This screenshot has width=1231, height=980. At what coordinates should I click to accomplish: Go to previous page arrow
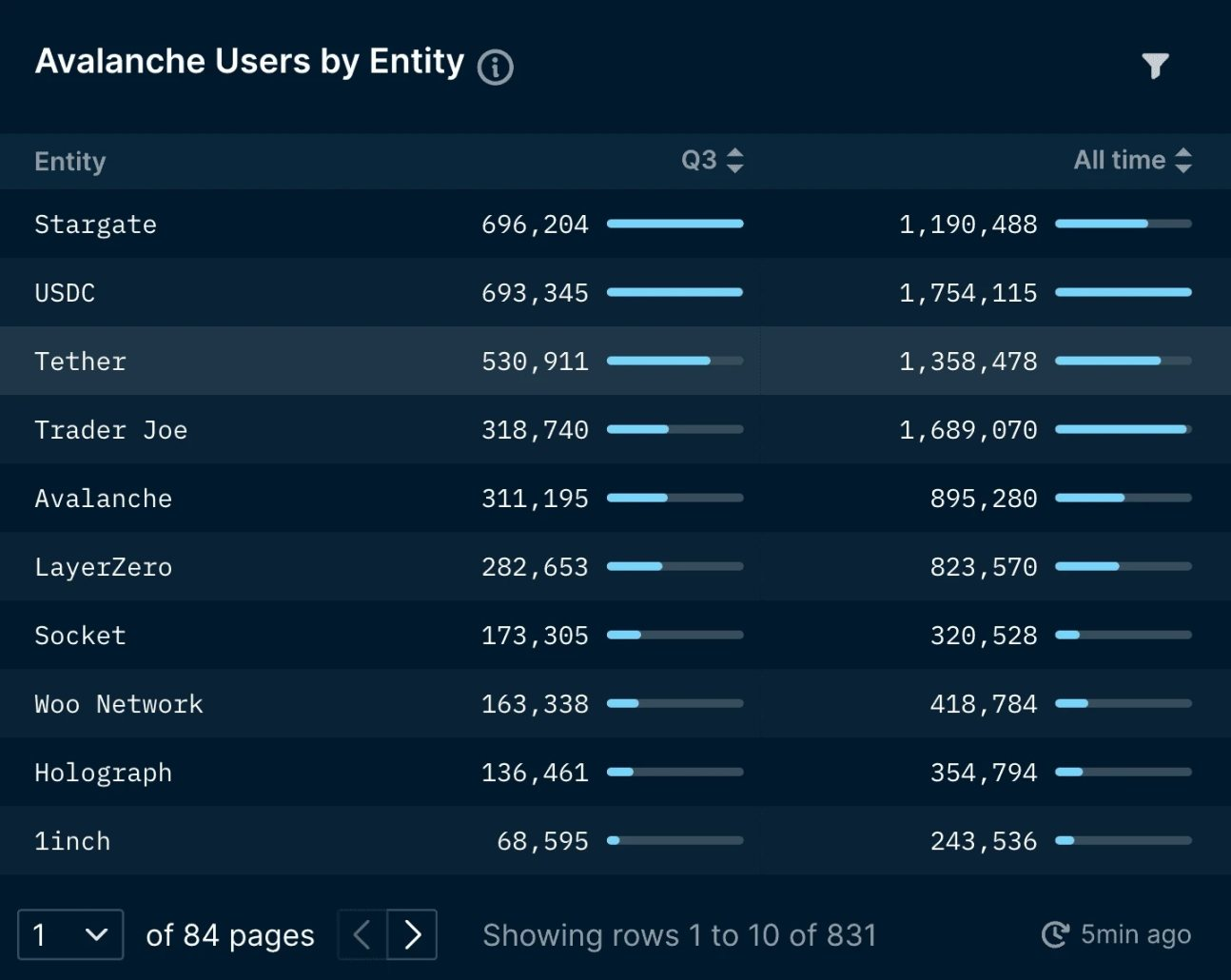click(x=362, y=934)
